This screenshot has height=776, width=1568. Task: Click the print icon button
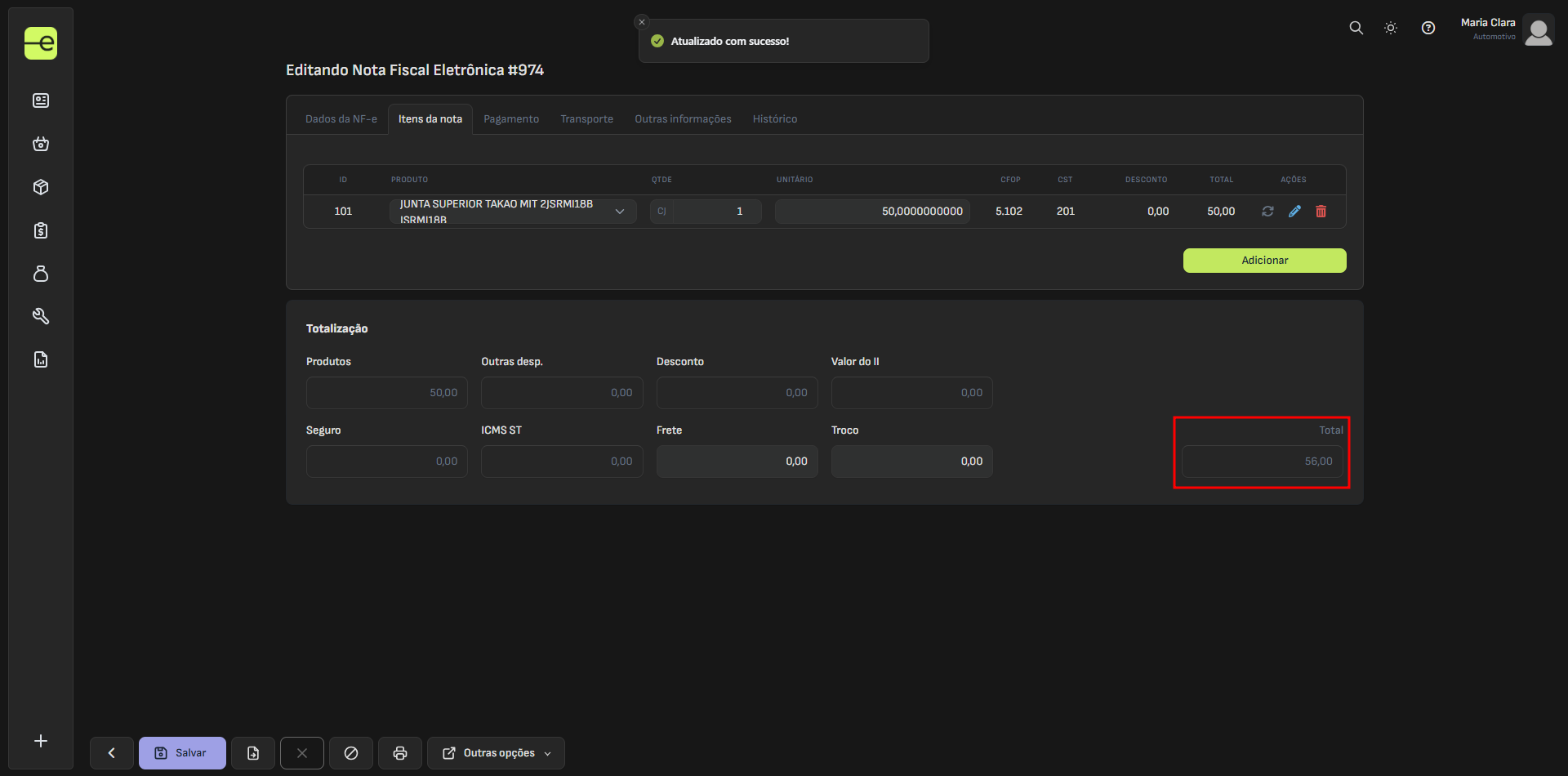tap(400, 753)
